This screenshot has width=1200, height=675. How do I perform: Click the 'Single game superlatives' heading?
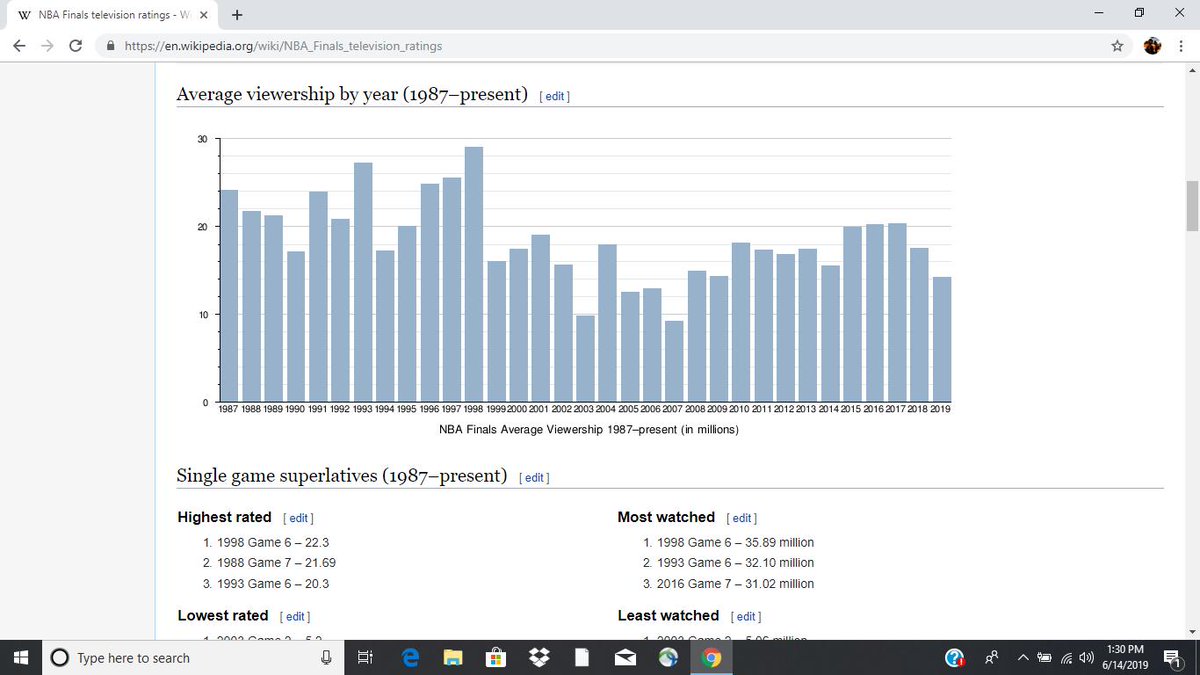(x=342, y=475)
